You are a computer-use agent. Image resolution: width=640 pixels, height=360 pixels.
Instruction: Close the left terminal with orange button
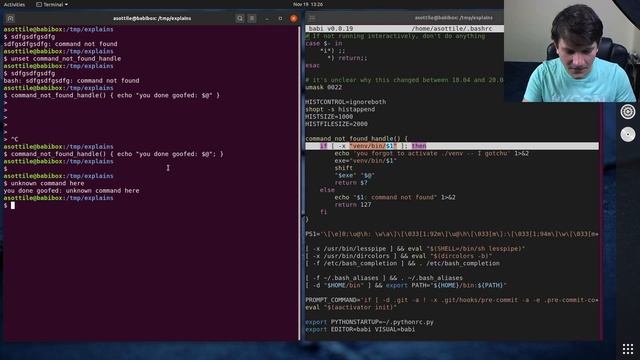pyautogui.click(x=293, y=18)
